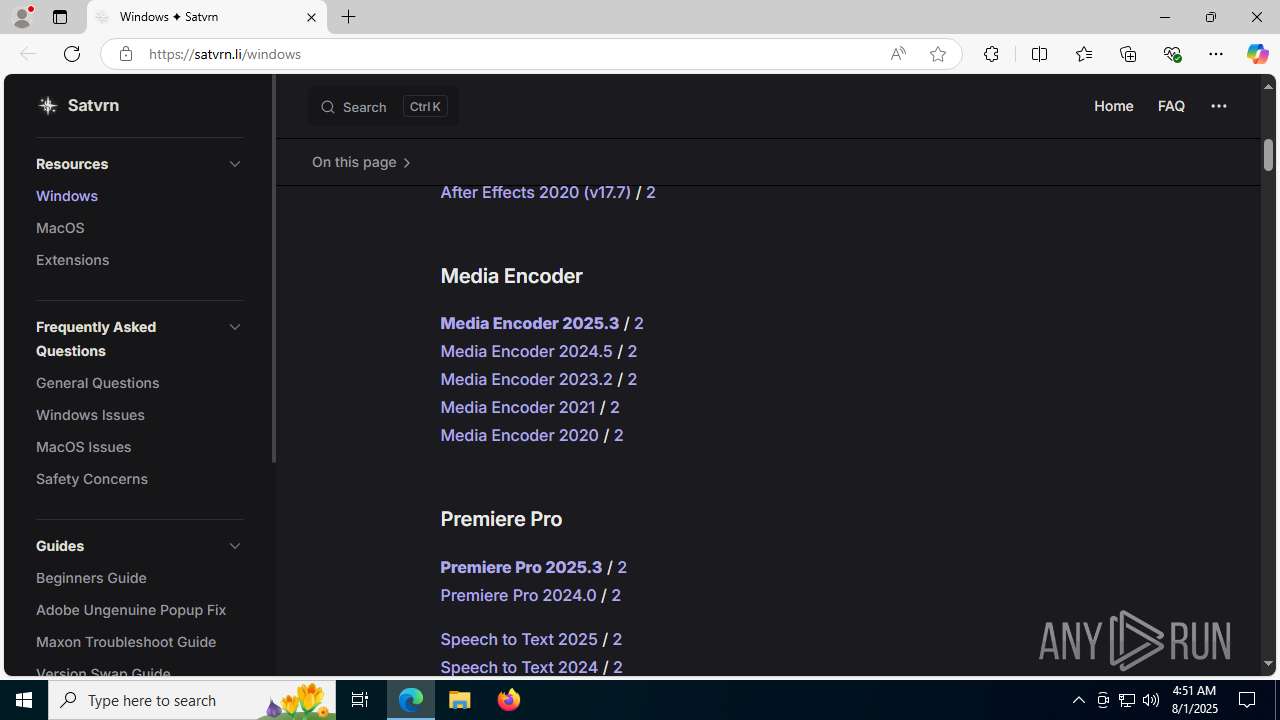This screenshot has height=720, width=1280.
Task: Open Maxon Troubleshoot Guide
Action: pyautogui.click(x=126, y=642)
